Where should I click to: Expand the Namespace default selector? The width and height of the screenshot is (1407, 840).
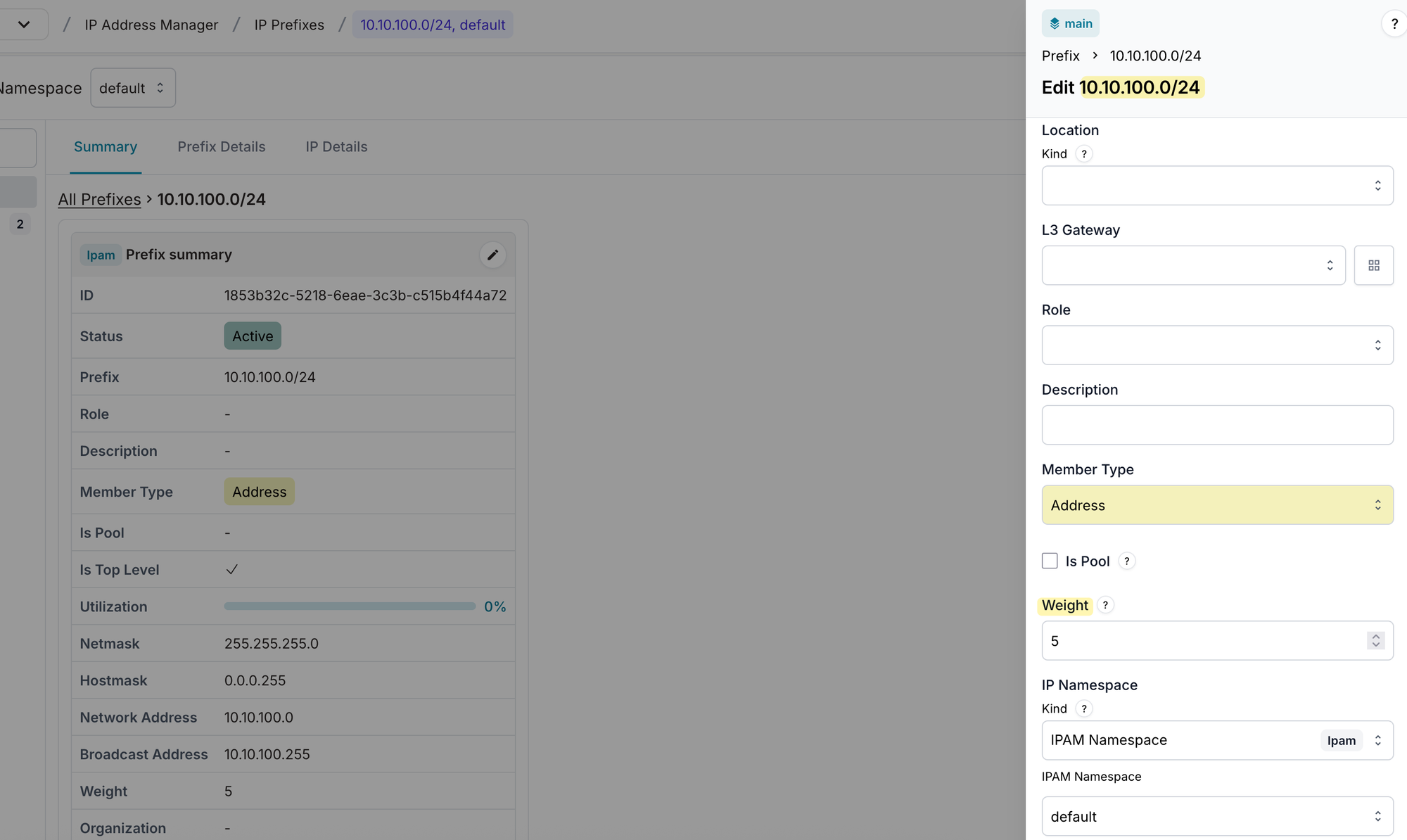133,88
